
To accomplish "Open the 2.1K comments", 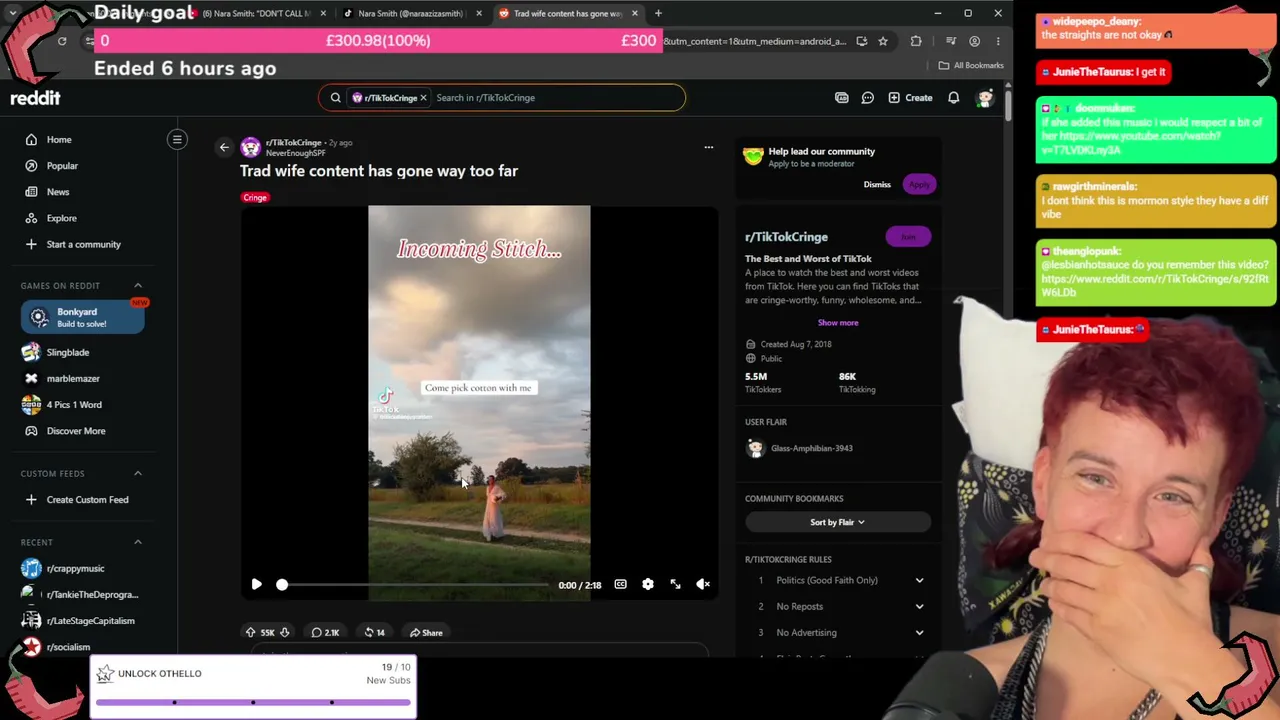I will pos(325,632).
